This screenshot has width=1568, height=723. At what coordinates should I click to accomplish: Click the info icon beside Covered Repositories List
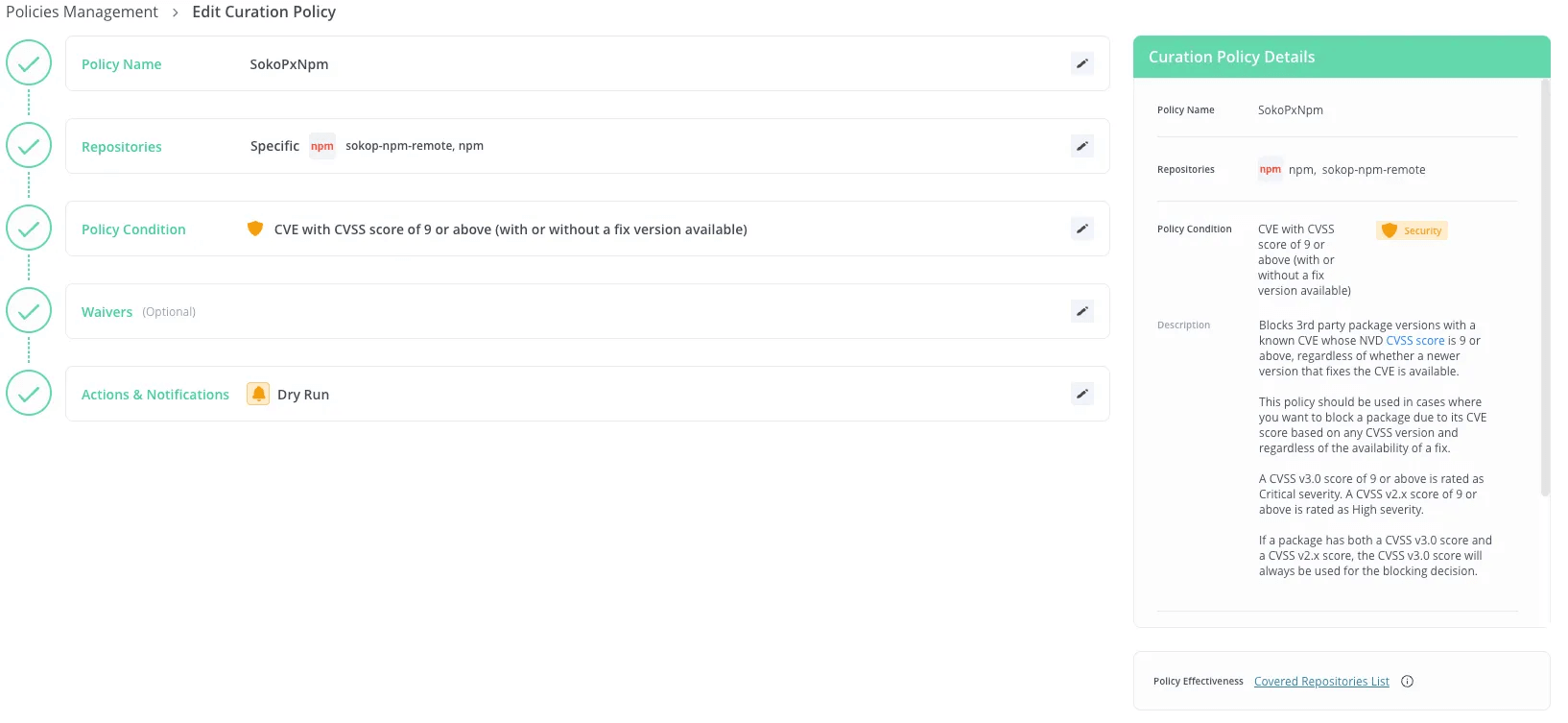point(1407,682)
